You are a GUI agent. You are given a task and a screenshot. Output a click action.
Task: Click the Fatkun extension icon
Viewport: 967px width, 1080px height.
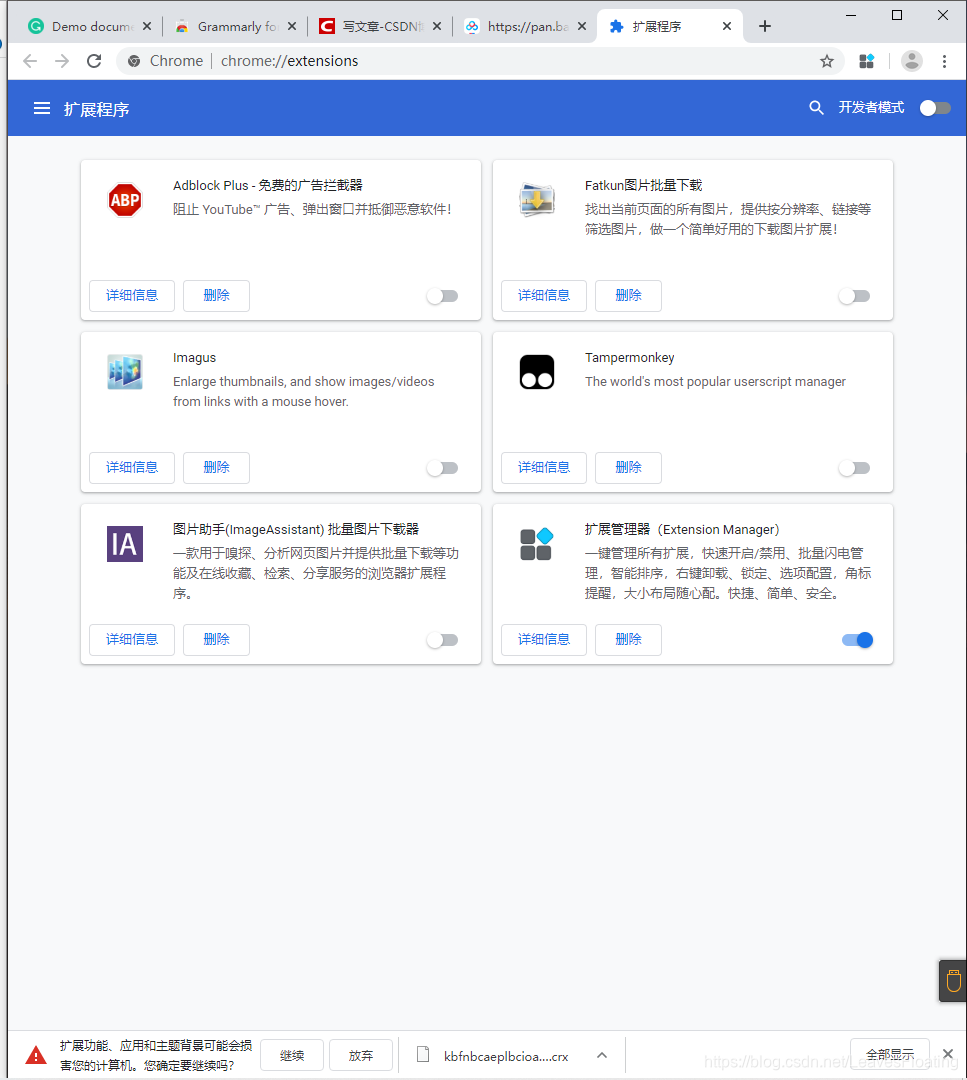pos(537,200)
